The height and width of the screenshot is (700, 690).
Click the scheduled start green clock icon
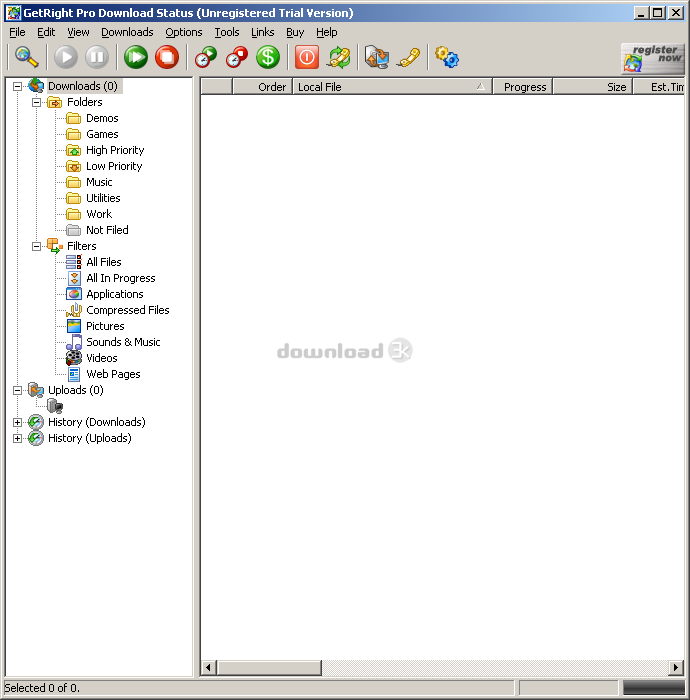(206, 57)
